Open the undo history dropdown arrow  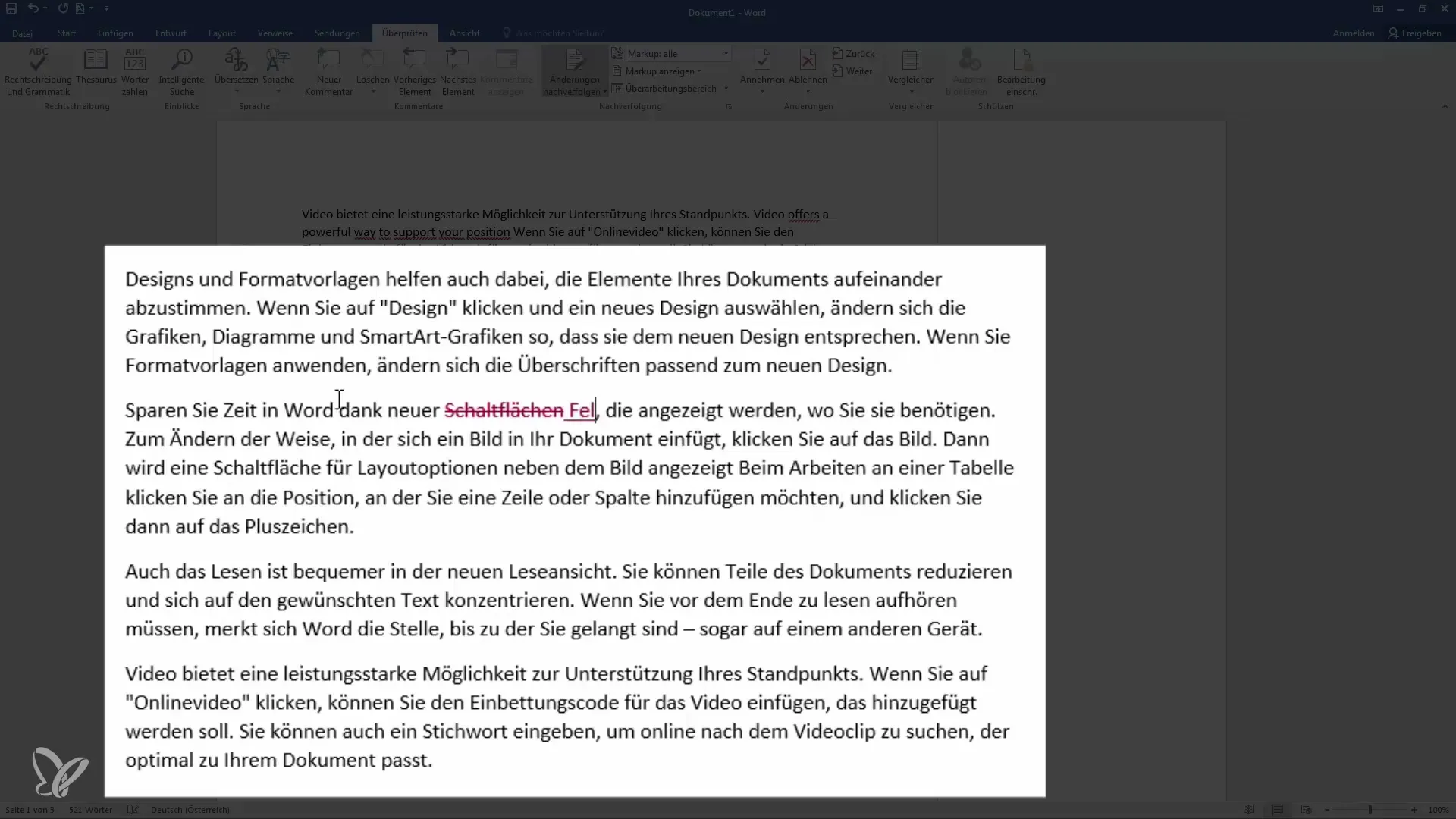(45, 8)
